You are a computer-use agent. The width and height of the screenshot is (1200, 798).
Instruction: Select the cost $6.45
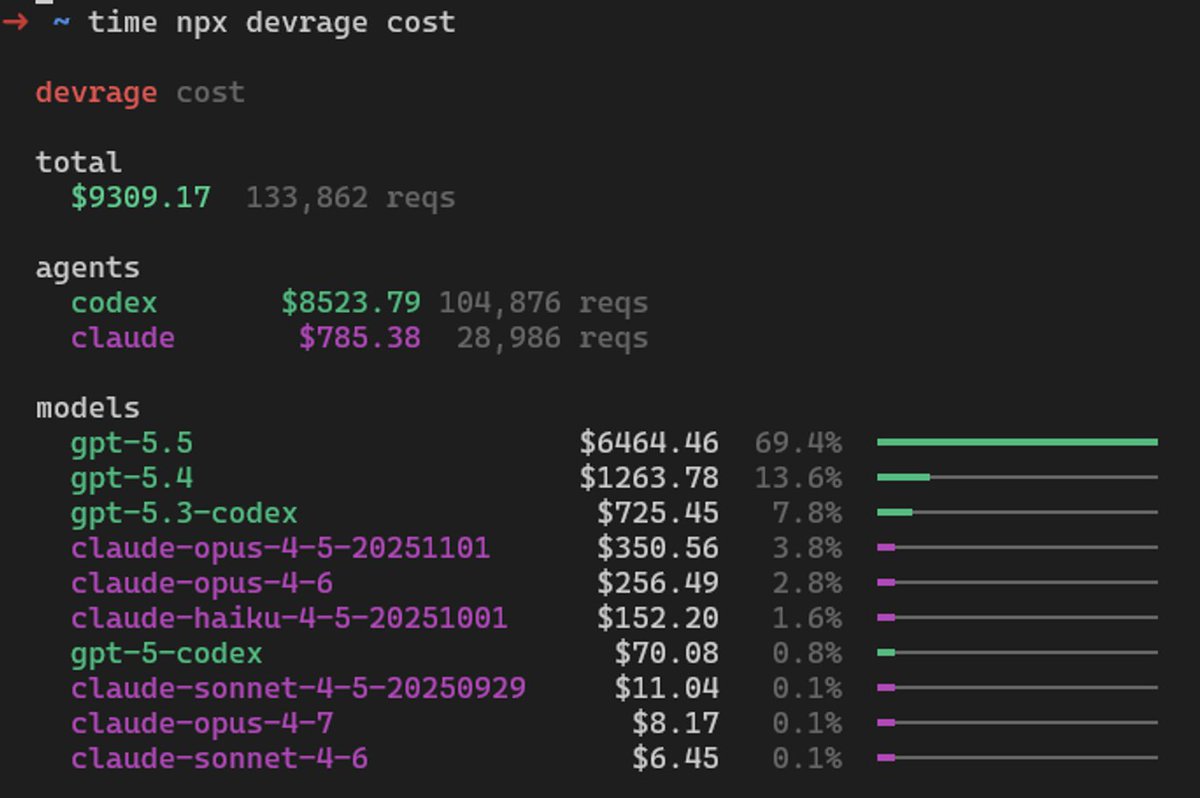click(676, 758)
